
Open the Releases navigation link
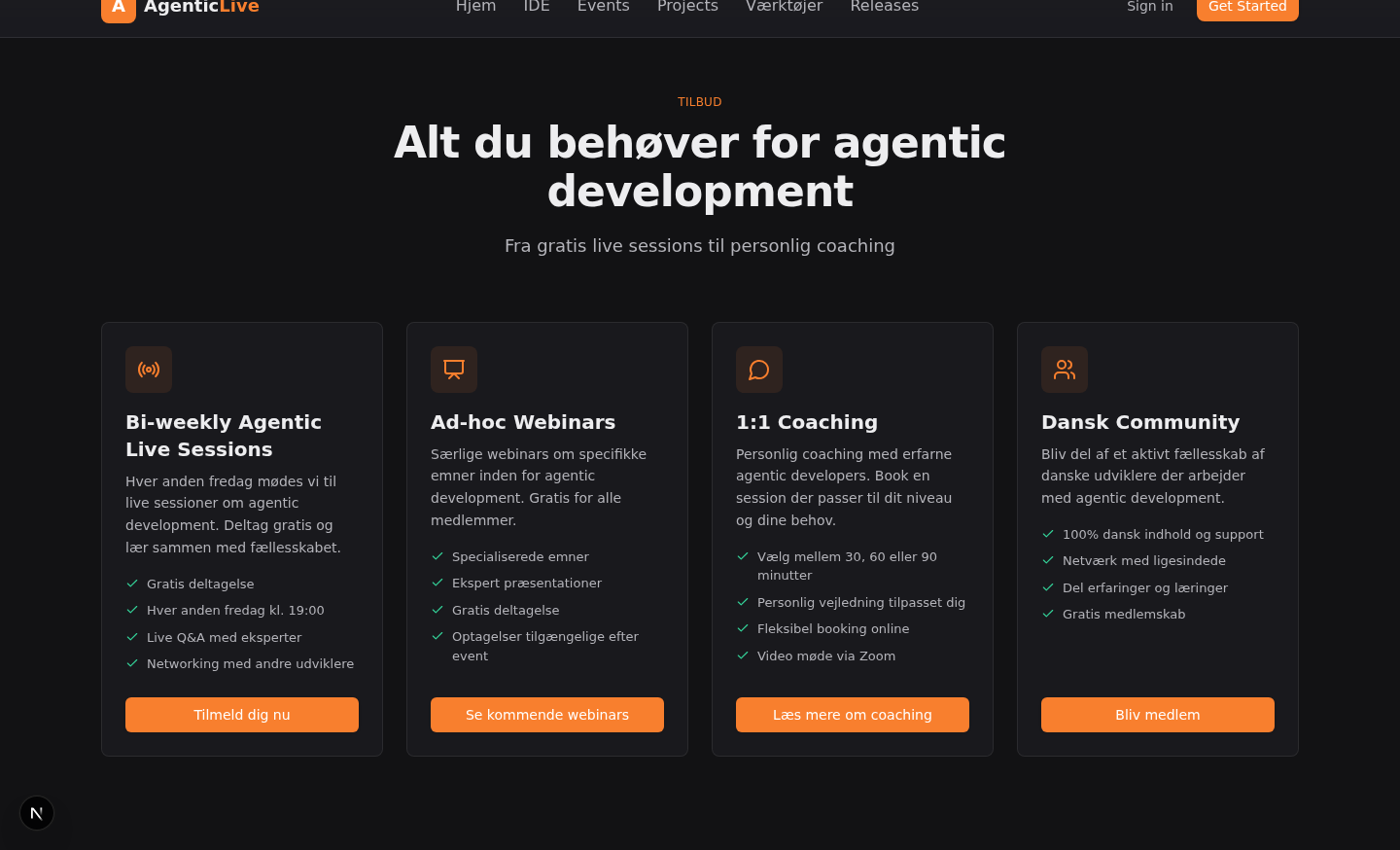tap(884, 7)
